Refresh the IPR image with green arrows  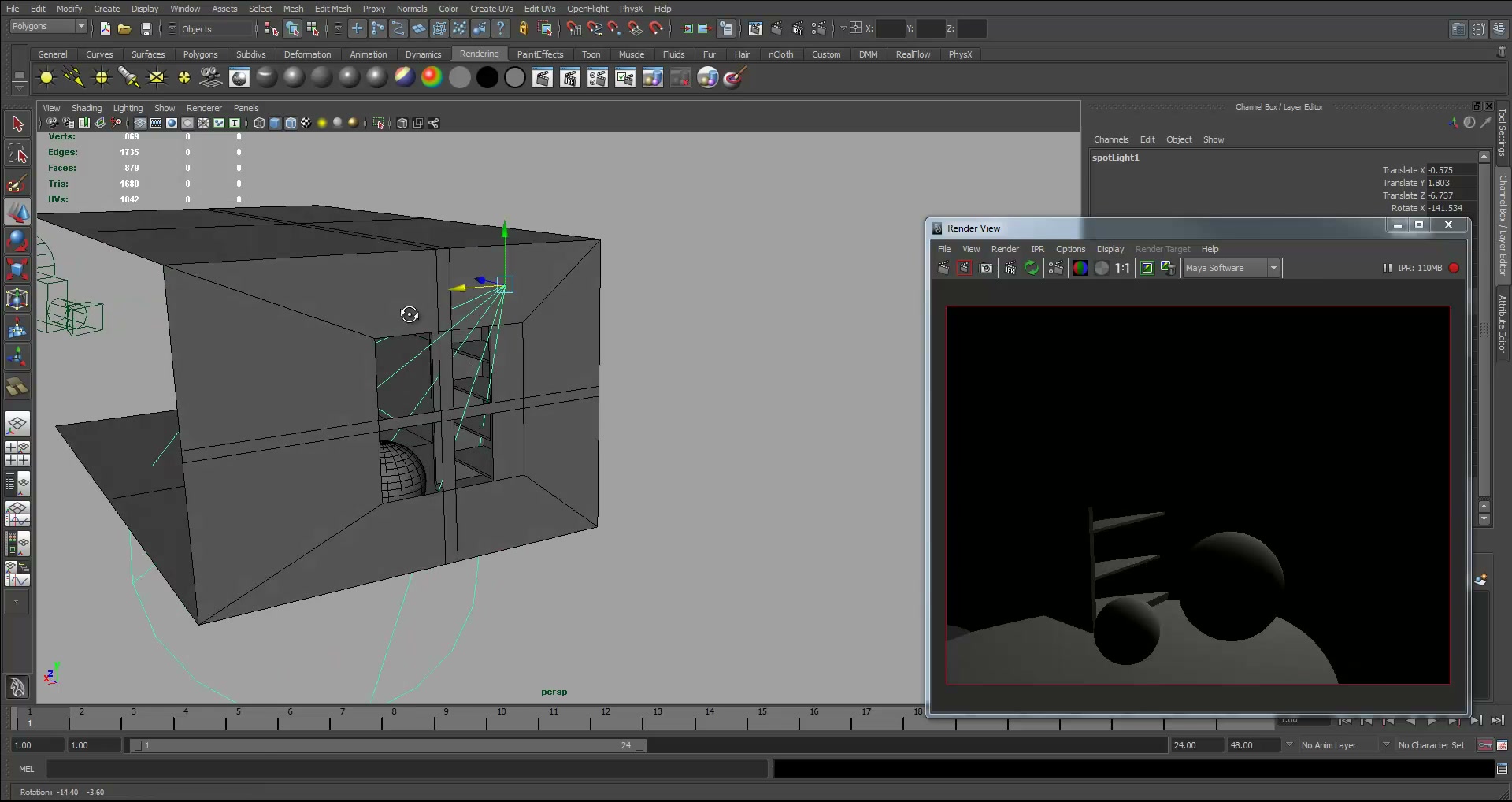pyautogui.click(x=1031, y=268)
